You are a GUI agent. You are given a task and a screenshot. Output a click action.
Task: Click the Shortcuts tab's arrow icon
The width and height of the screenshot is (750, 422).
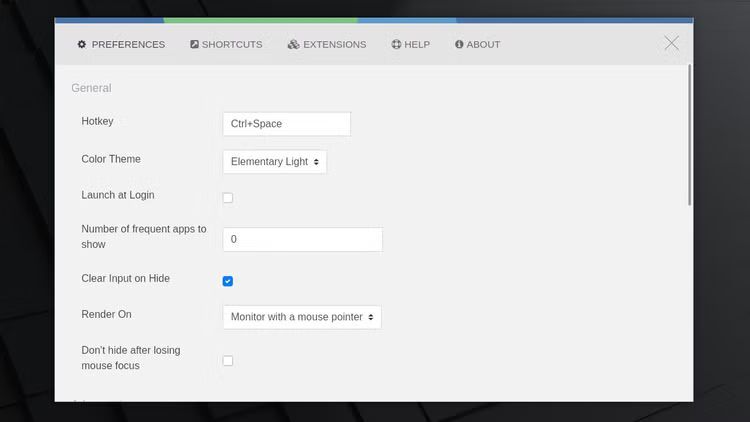(x=194, y=44)
